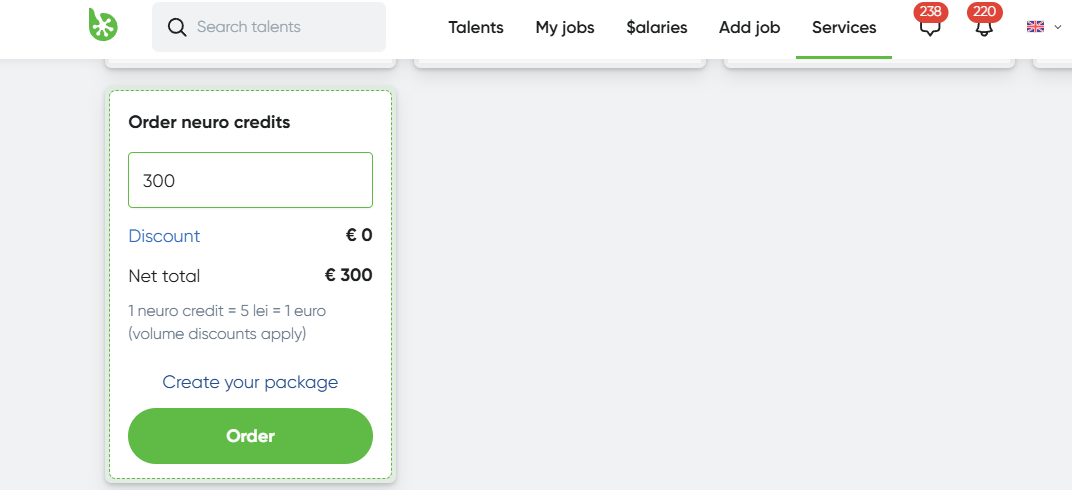Open the $alaries page
This screenshot has height=490, width=1072.
coord(656,28)
